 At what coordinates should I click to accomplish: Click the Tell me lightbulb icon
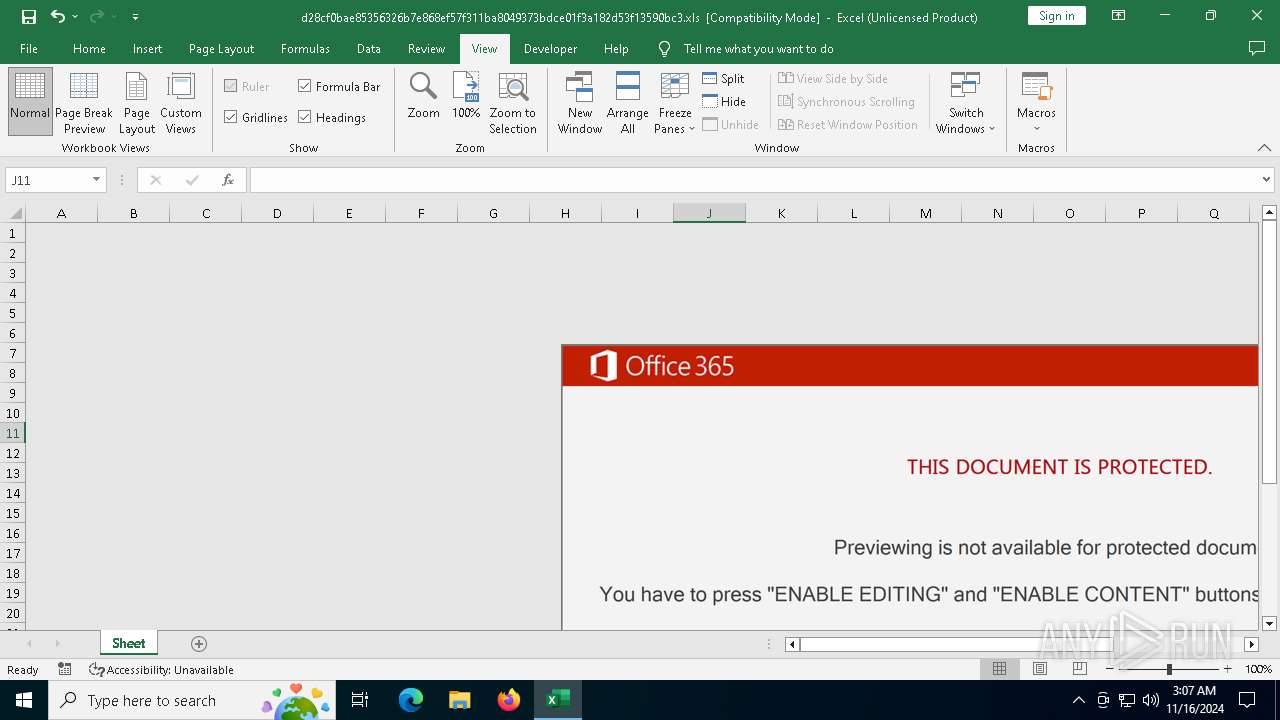[x=665, y=48]
